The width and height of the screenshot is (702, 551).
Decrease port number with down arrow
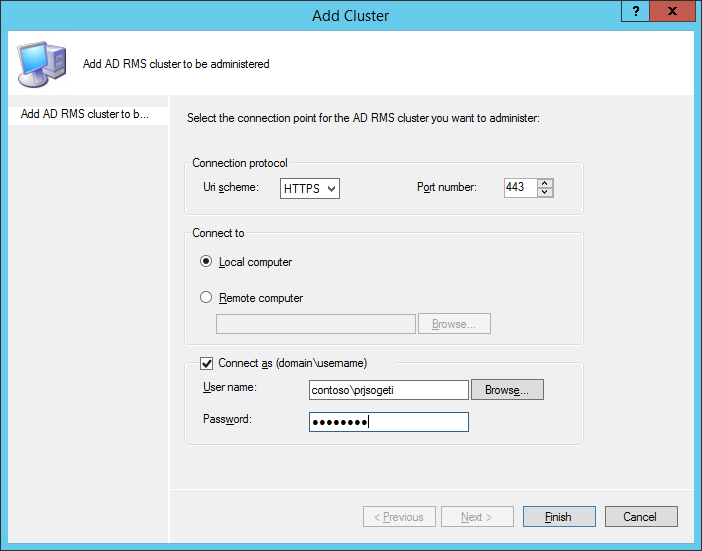[x=544, y=192]
